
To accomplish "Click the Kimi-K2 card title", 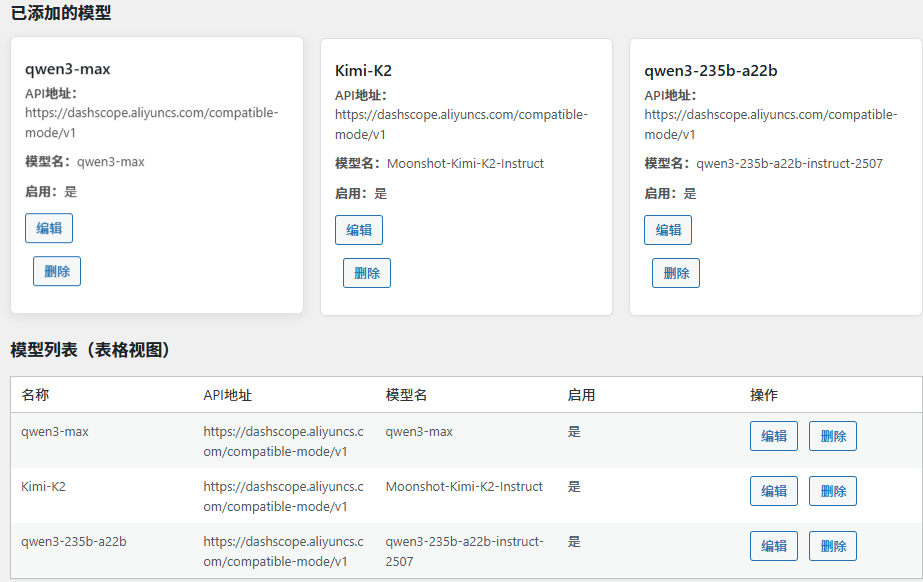I will 363,71.
